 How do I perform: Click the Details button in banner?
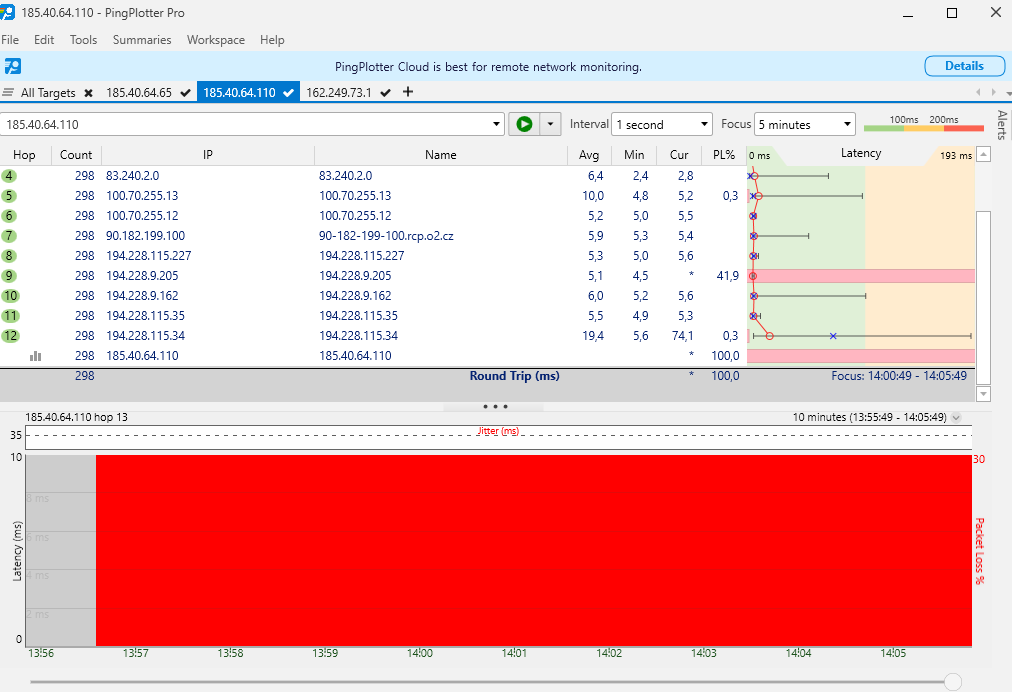click(x=964, y=66)
